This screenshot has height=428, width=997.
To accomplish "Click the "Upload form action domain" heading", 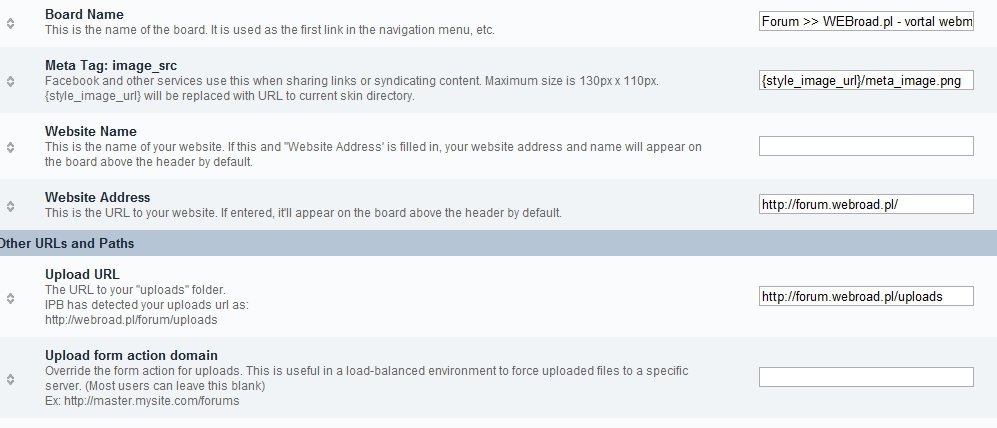I will click(131, 355).
